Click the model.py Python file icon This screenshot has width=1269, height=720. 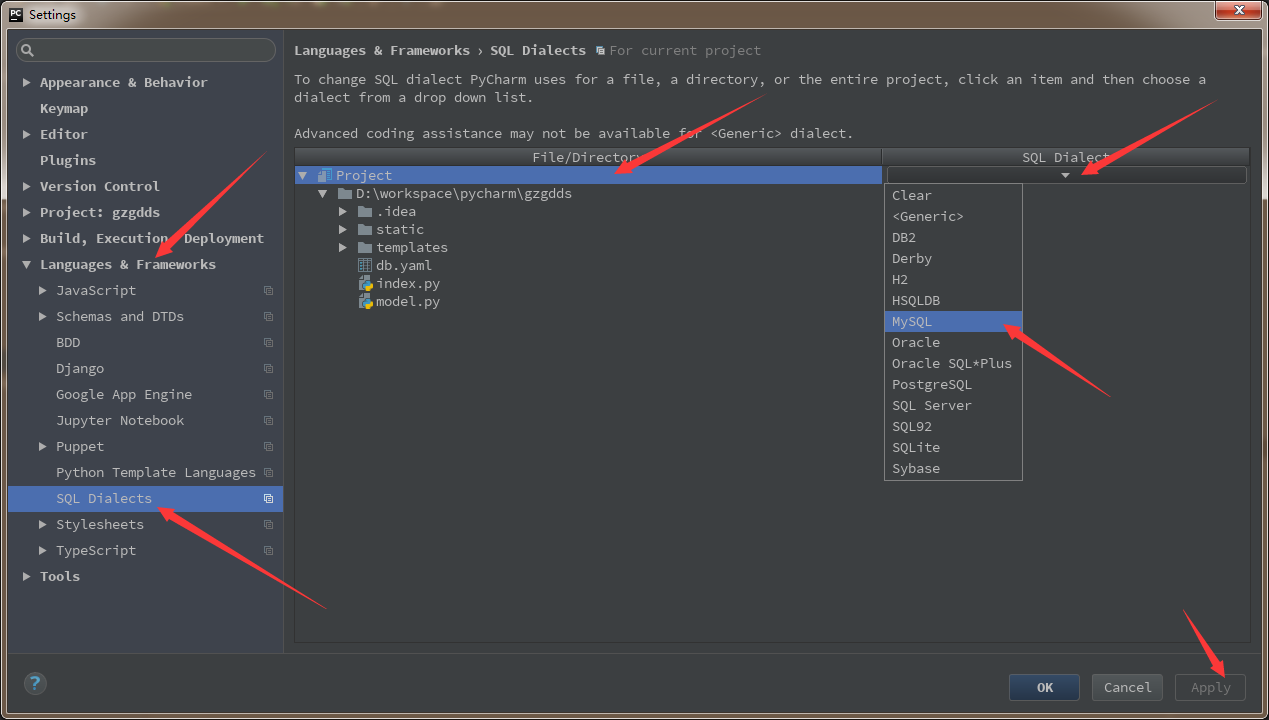365,302
